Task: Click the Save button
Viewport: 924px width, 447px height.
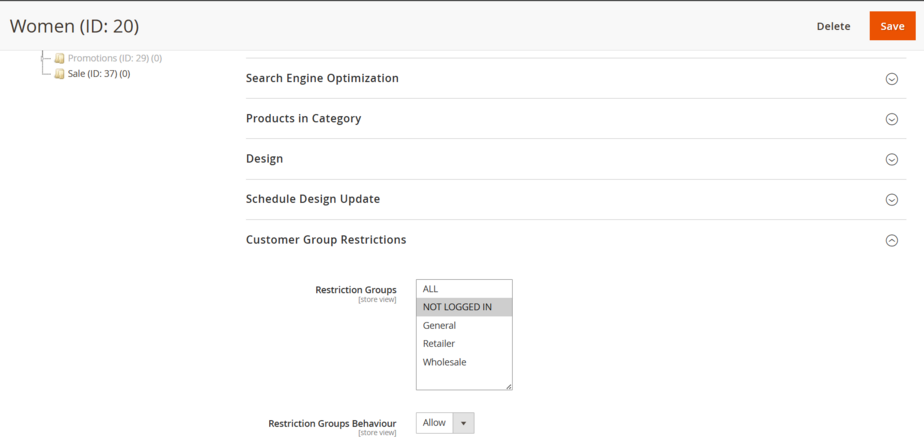Action: pyautogui.click(x=892, y=26)
